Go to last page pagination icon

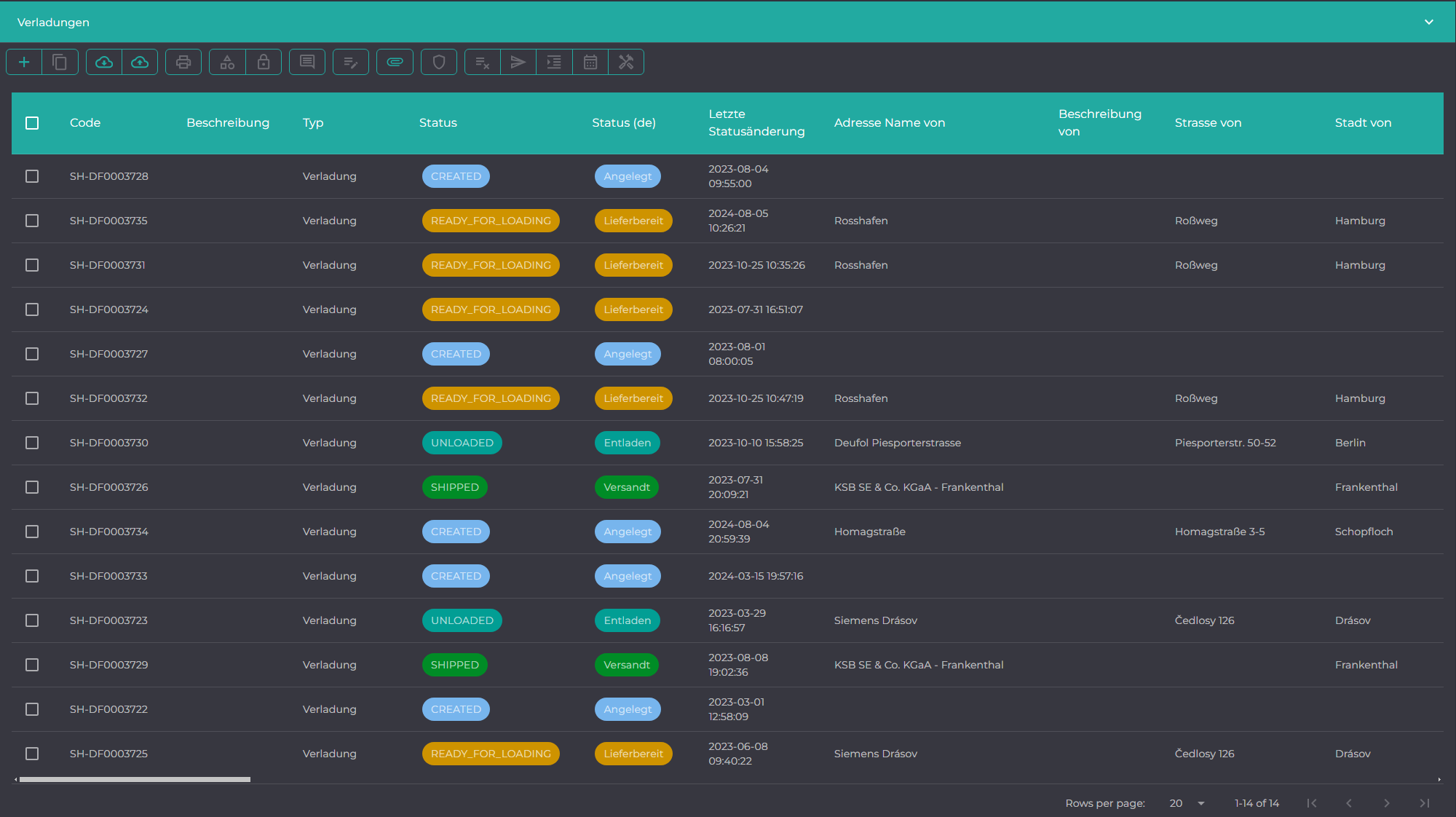pyautogui.click(x=1425, y=803)
